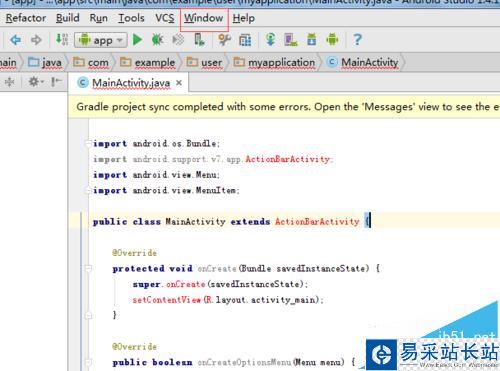Collapse the import statements fold marker

click(88, 144)
